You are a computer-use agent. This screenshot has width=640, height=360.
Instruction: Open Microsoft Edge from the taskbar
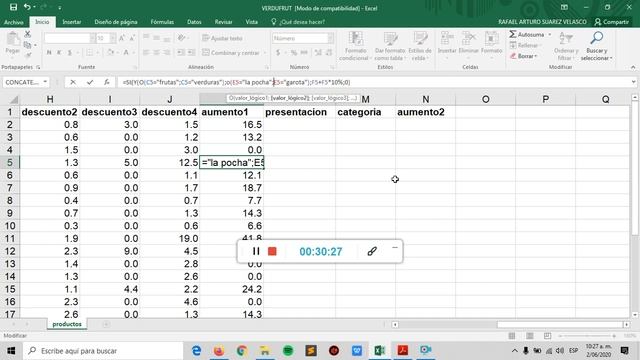[196, 351]
